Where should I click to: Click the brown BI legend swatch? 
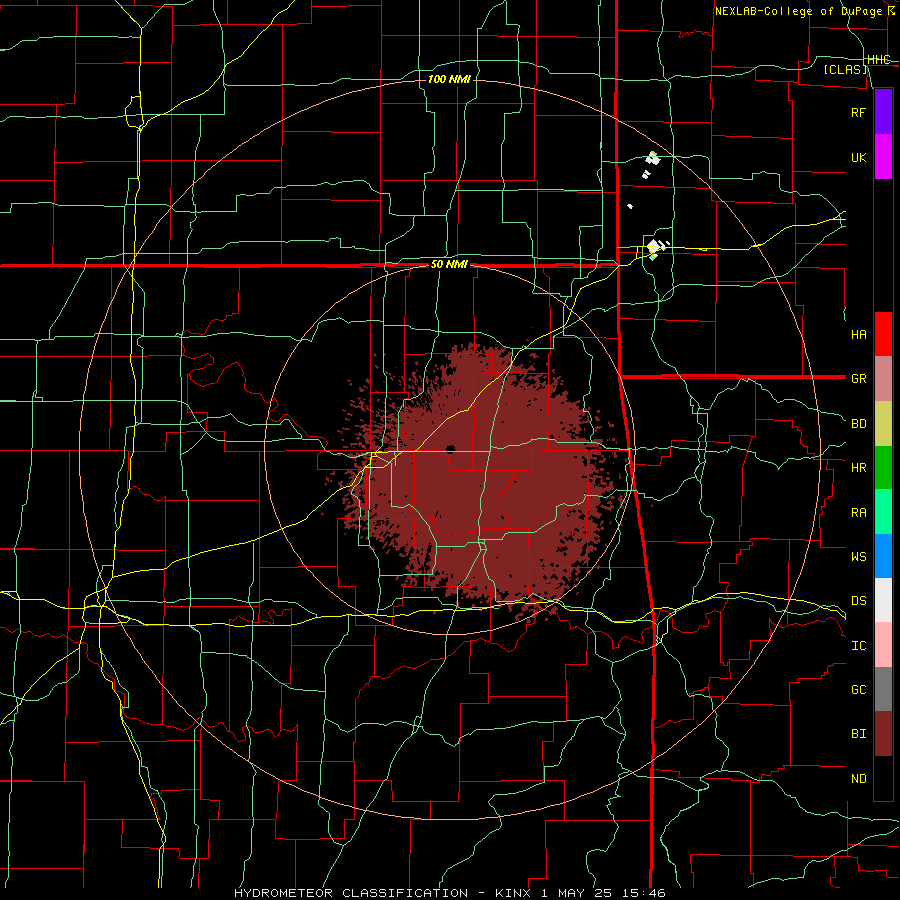tap(883, 734)
